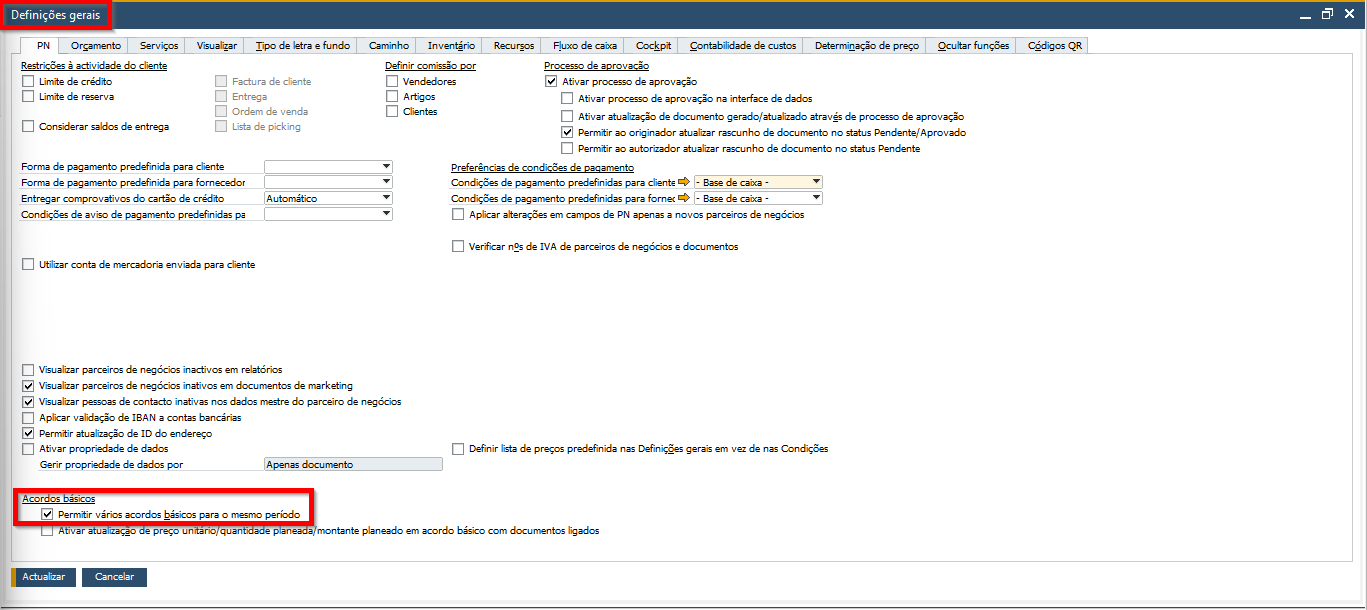Open the Códigos QR tab
1367x610 pixels.
[x=1054, y=46]
